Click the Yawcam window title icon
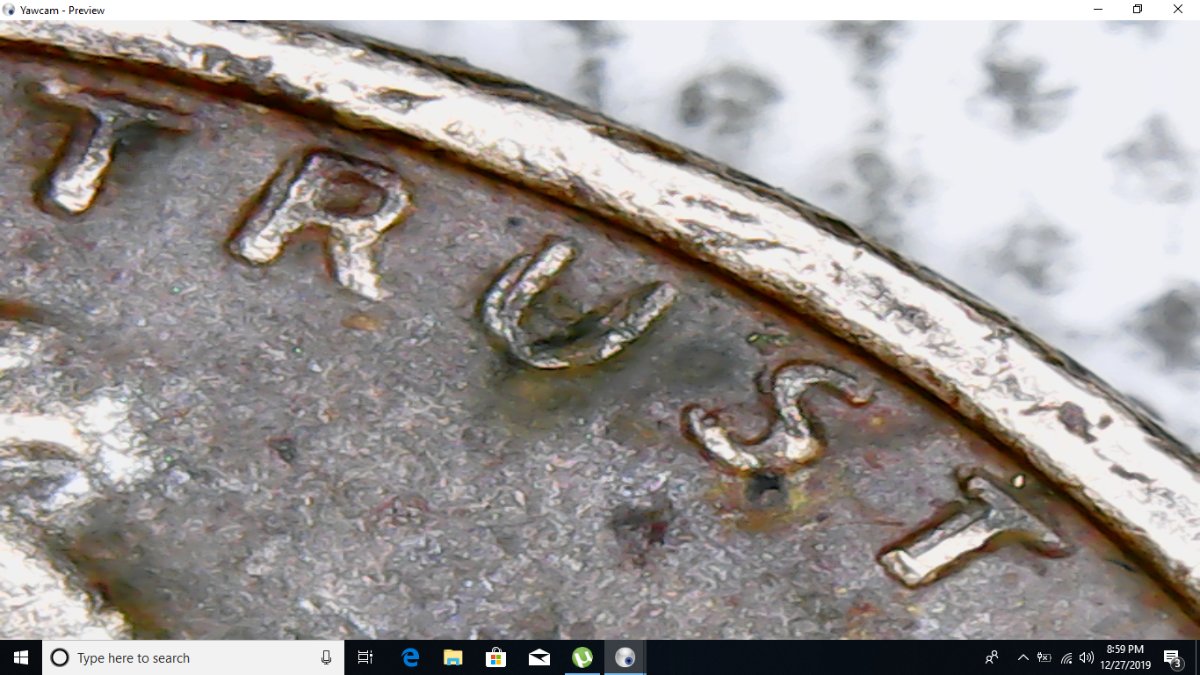 pos(9,10)
